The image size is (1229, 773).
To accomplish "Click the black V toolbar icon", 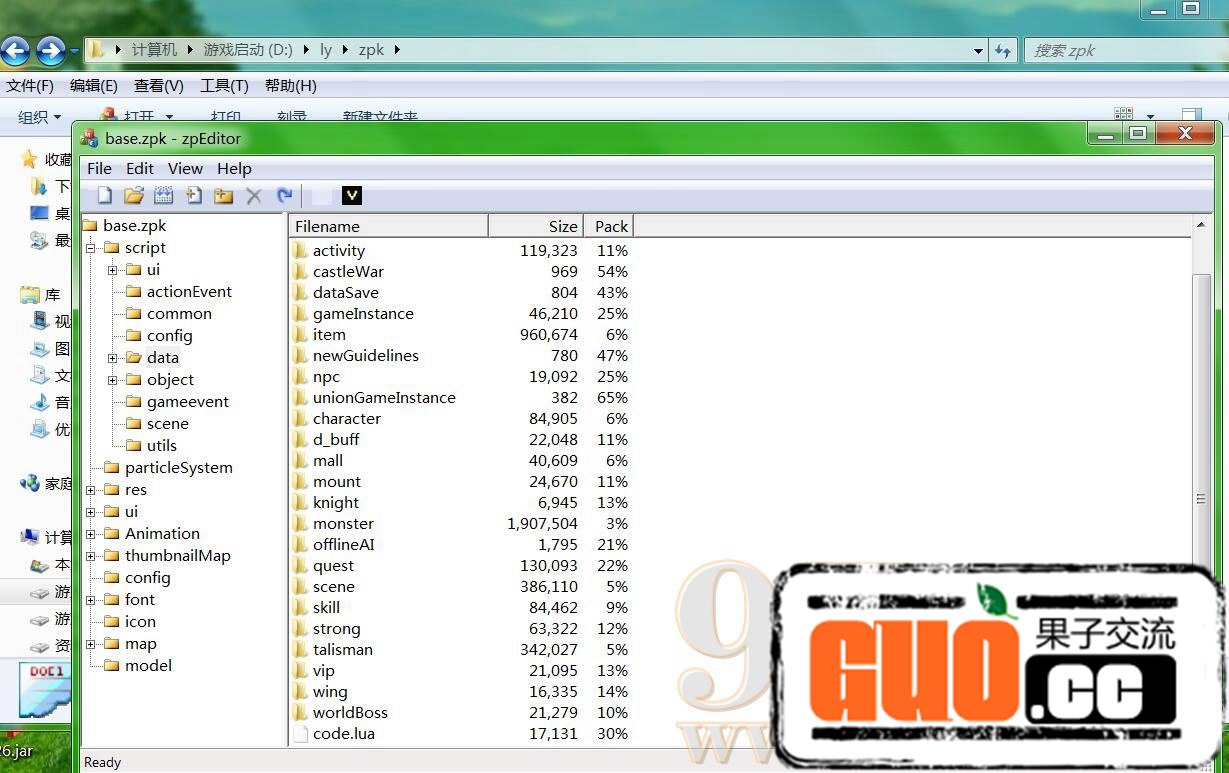I will [351, 196].
